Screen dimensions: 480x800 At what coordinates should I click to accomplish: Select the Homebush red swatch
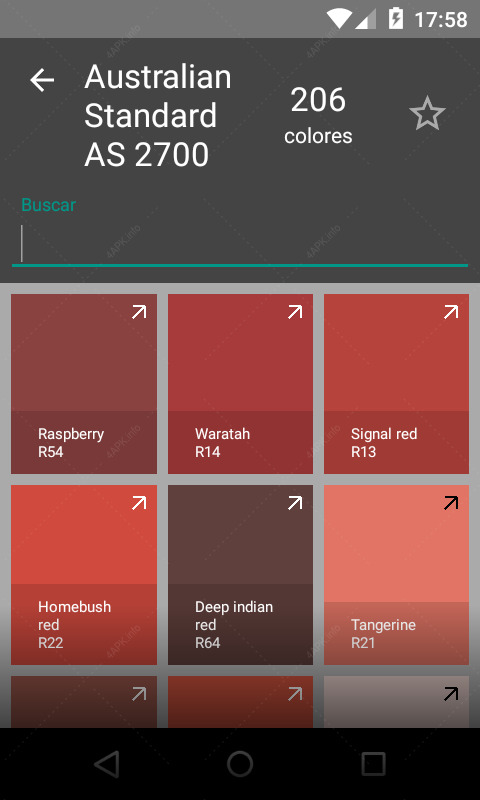pyautogui.click(x=84, y=575)
